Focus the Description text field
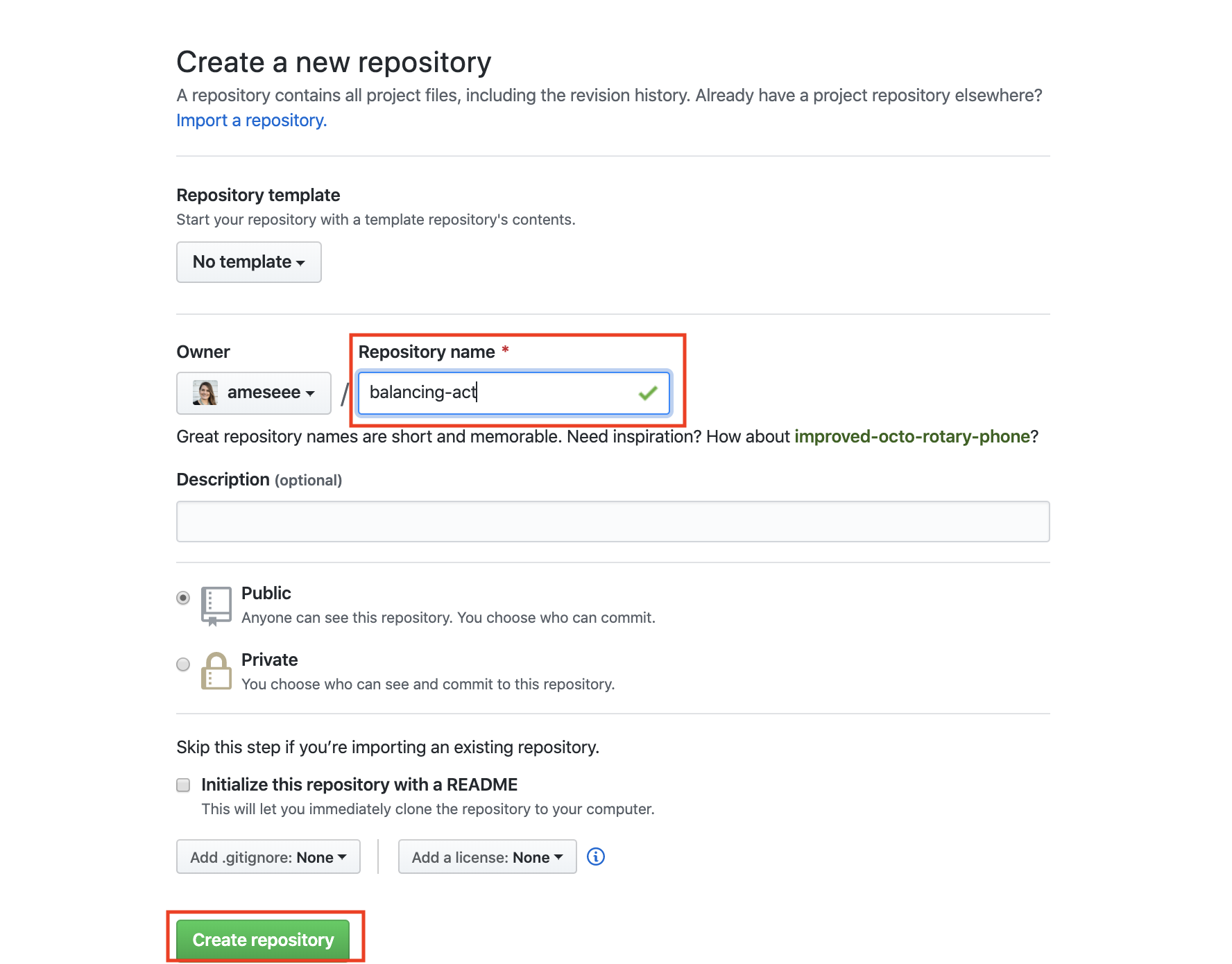Screen dimensions: 1232x964 tap(613, 522)
